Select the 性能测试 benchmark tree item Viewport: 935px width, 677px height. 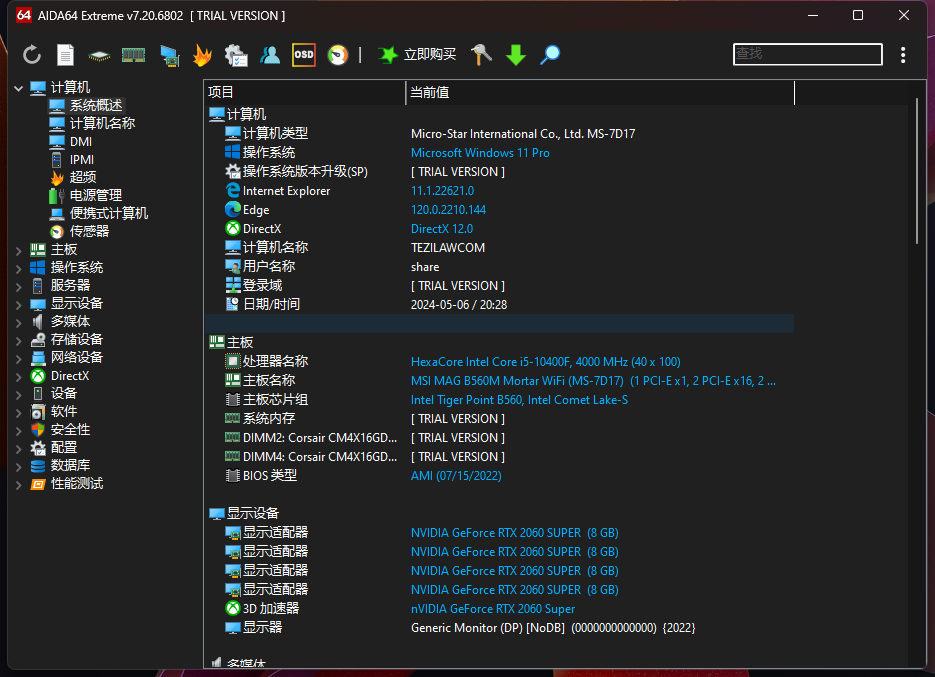tap(76, 484)
